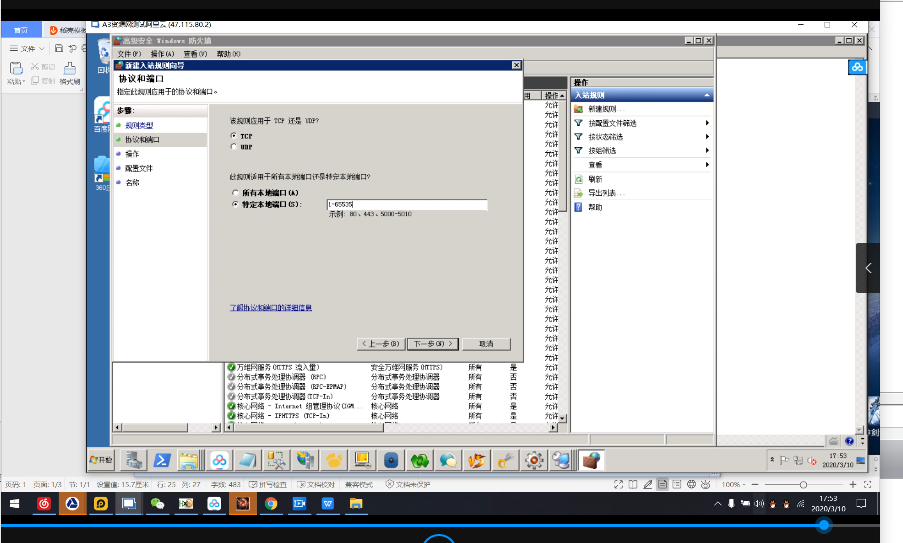
Task: Click the 导出列表 export icon
Action: [579, 193]
